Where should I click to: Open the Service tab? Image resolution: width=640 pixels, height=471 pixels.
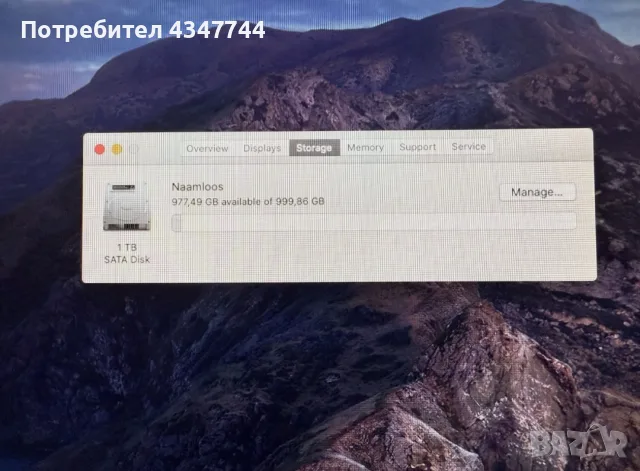point(468,147)
